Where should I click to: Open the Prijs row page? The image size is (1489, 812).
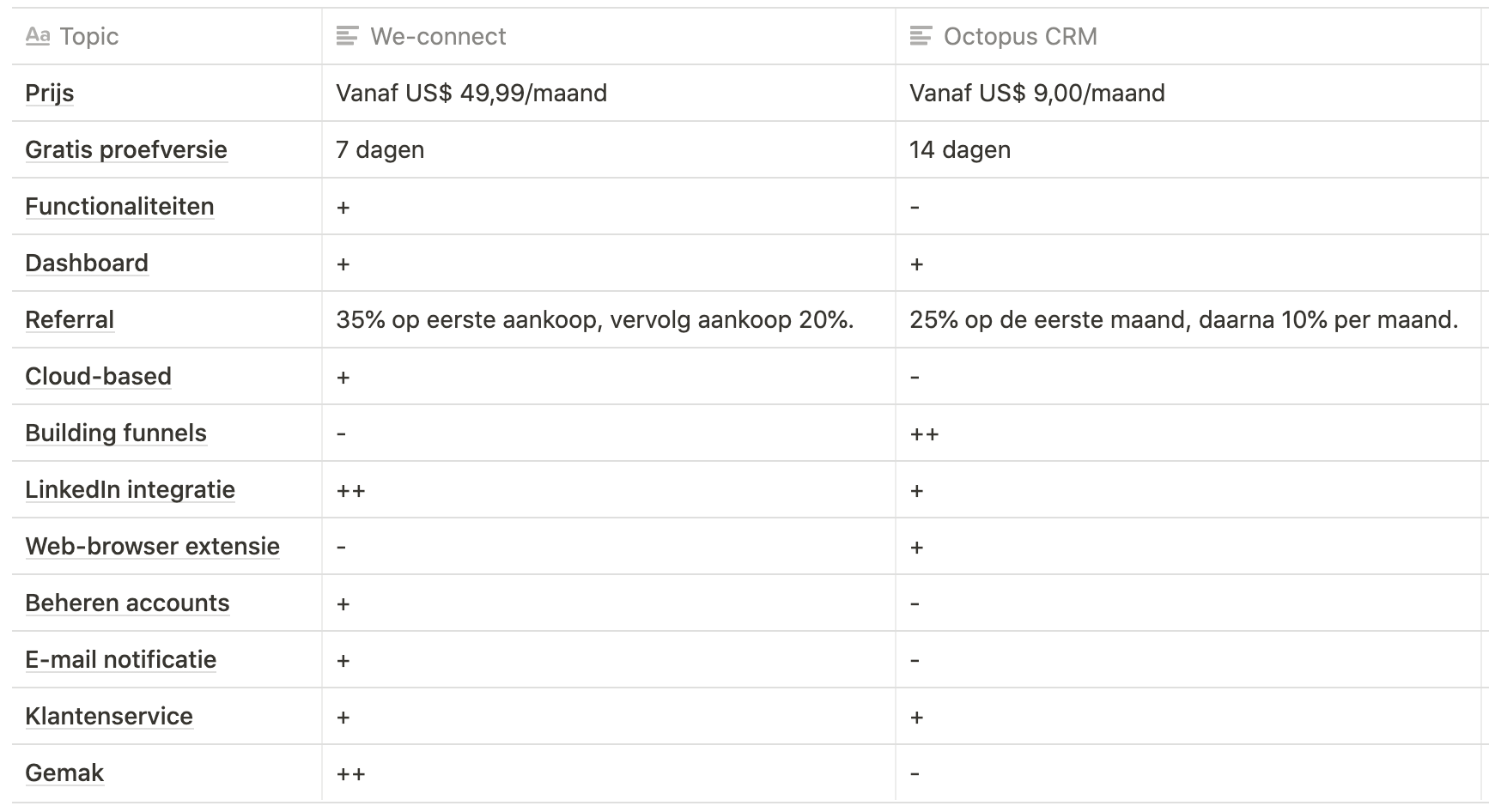(x=50, y=93)
